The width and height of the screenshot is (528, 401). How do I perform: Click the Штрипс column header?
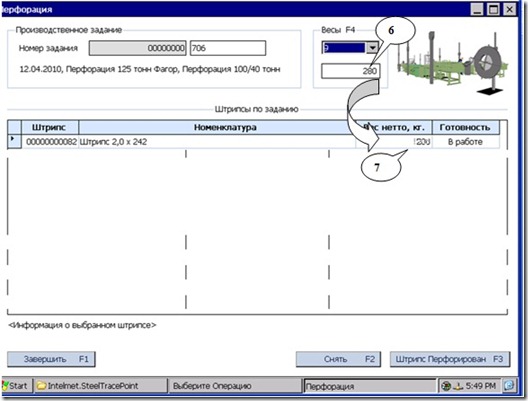coord(50,127)
